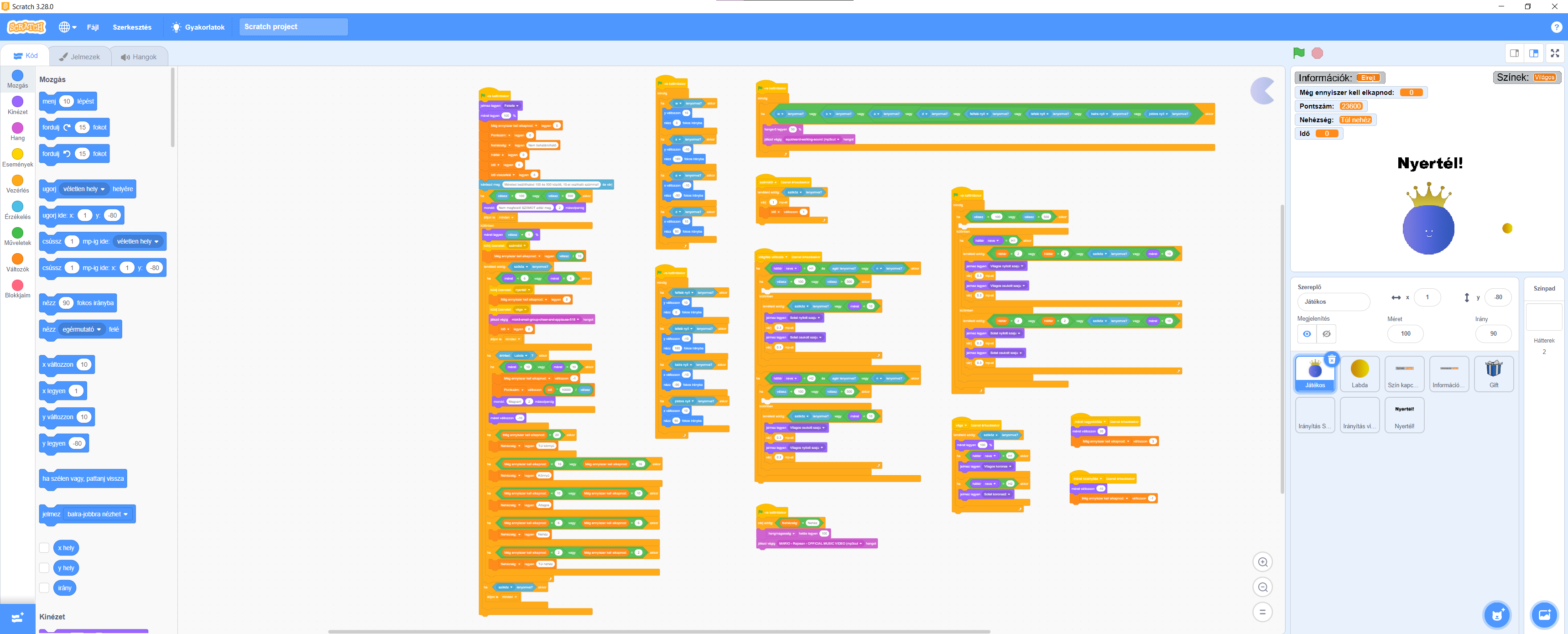Check the irány reporter checkbox
1568x634 pixels.
click(x=44, y=588)
